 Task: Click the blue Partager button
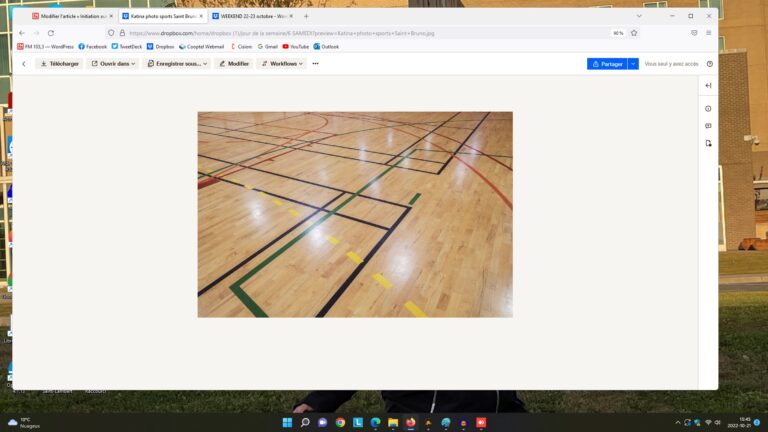pos(607,64)
